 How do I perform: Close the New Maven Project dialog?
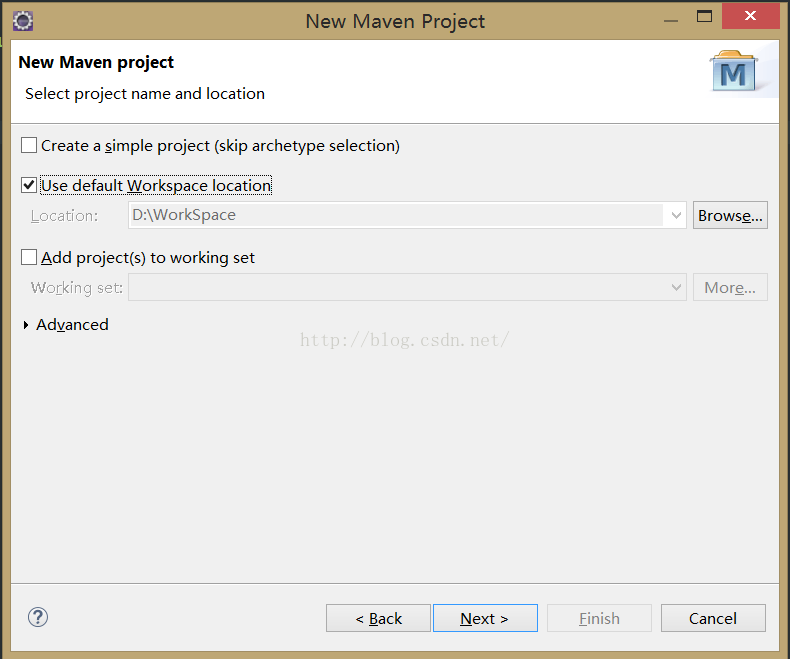pos(750,16)
